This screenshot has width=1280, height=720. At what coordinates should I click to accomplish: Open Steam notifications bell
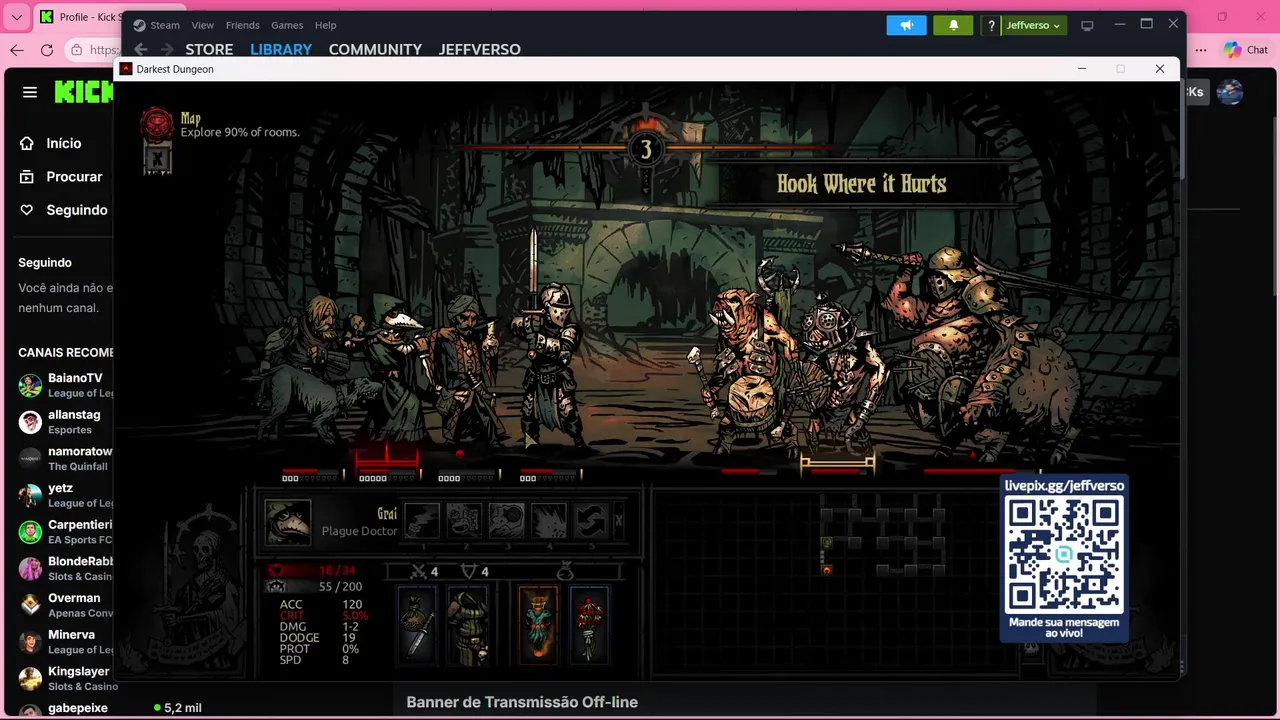[x=953, y=25]
